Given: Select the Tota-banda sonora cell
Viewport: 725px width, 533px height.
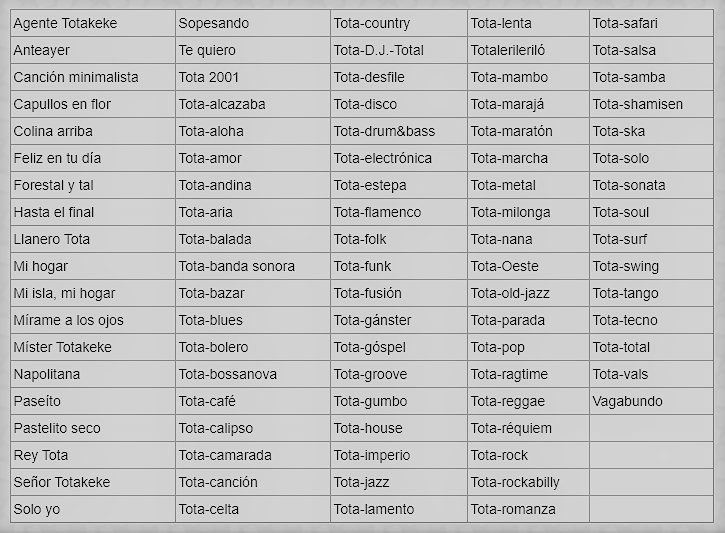Looking at the screenshot, I should tap(236, 266).
